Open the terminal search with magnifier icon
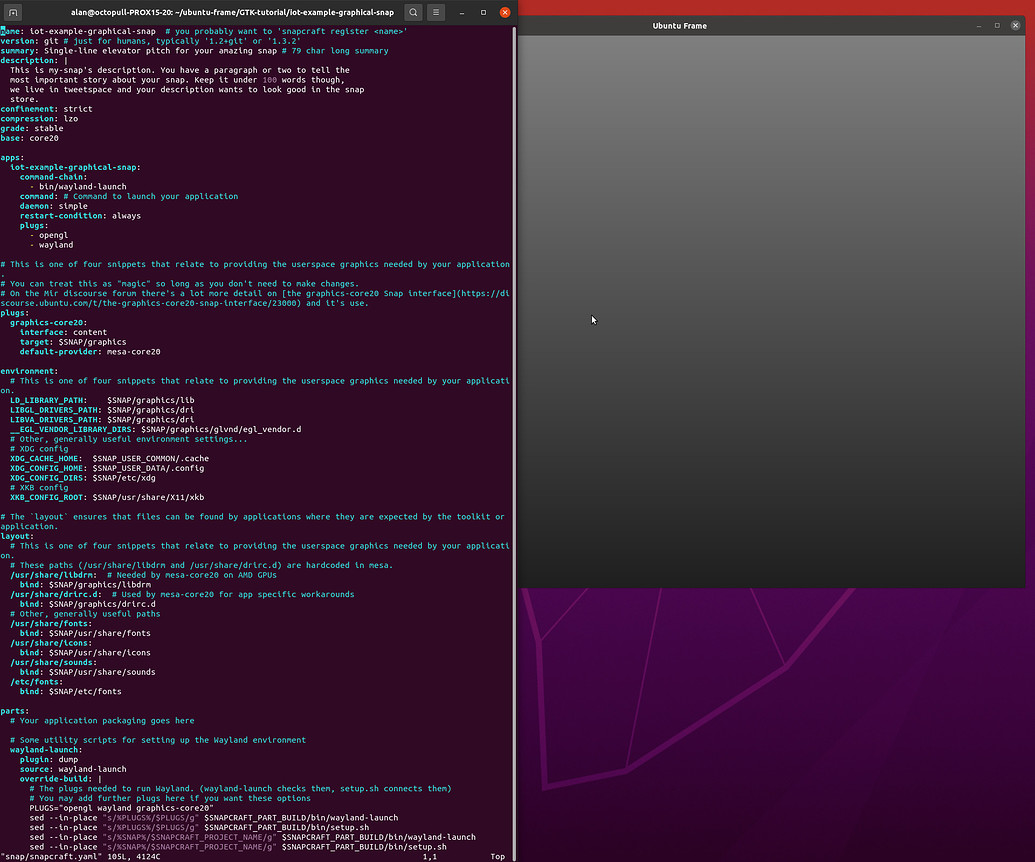 pos(413,12)
